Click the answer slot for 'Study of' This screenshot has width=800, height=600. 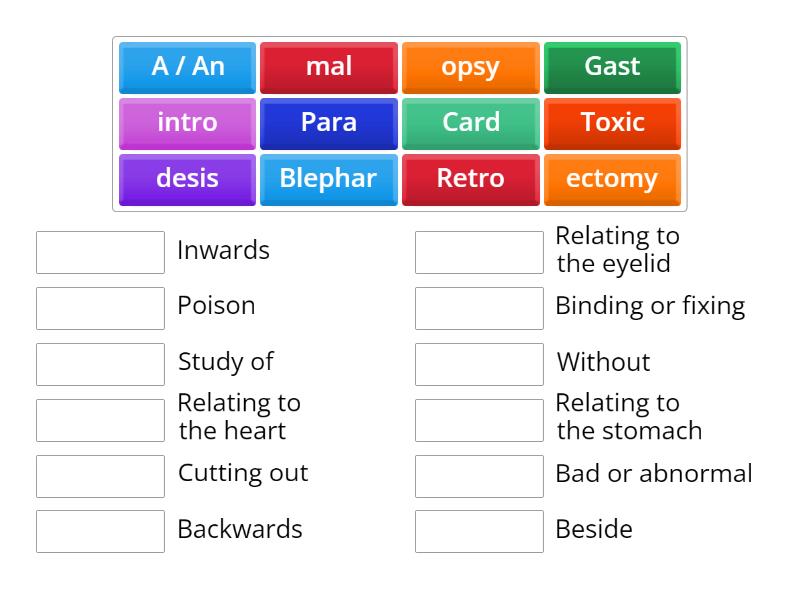pos(100,364)
